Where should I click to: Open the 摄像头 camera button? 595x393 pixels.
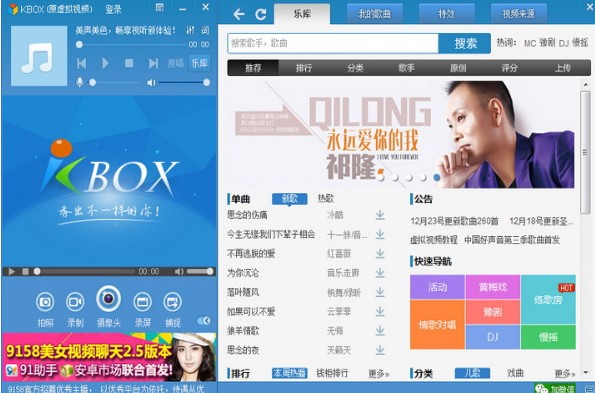(109, 306)
